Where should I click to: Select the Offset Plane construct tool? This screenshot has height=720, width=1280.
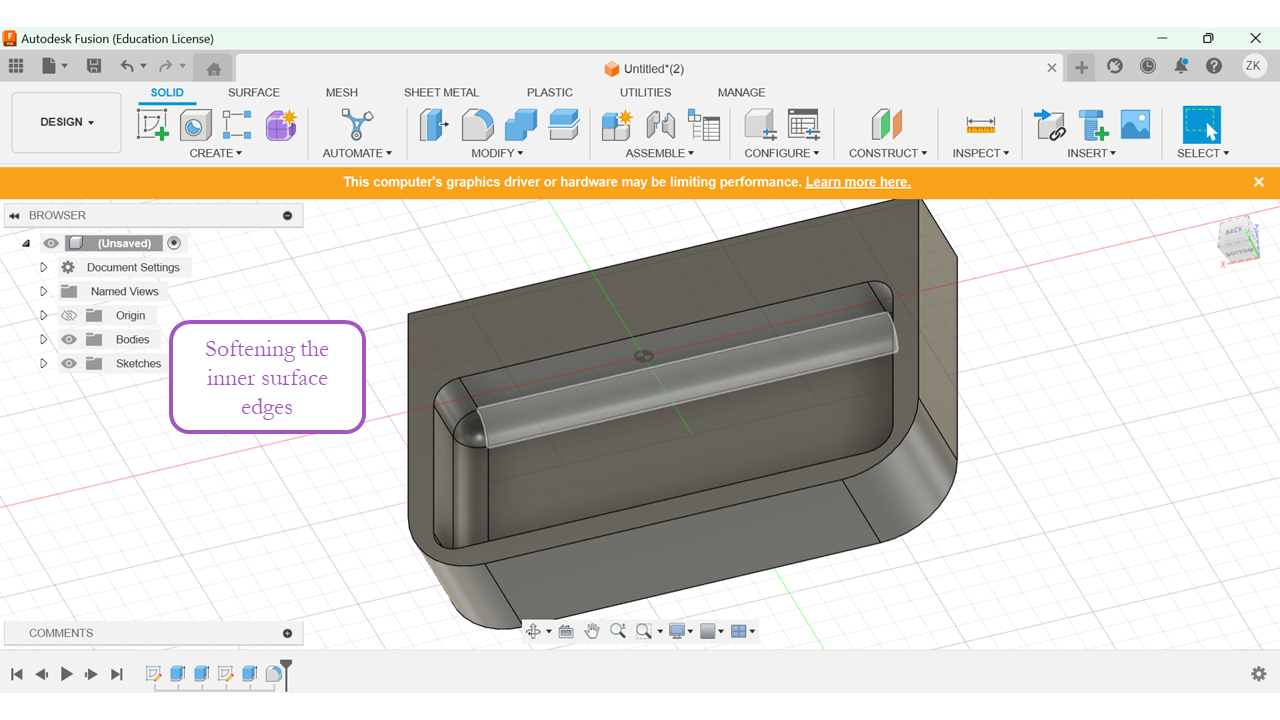point(887,125)
